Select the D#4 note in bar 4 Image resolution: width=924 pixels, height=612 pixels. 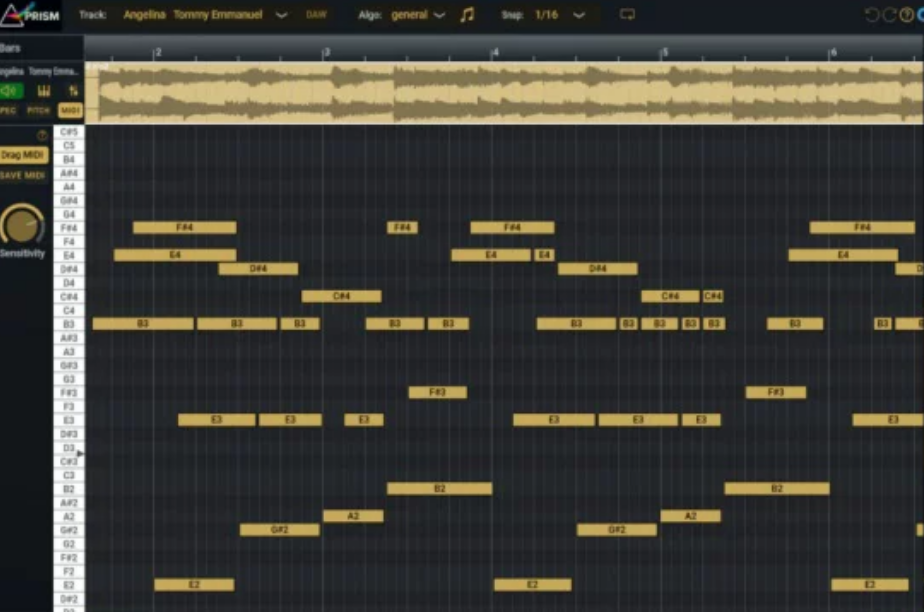598,269
